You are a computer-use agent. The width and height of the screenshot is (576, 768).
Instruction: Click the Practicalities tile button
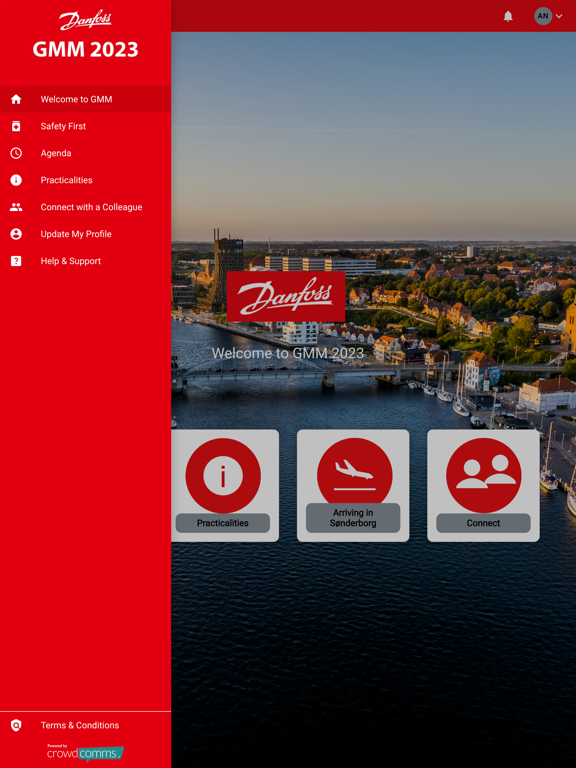225,486
